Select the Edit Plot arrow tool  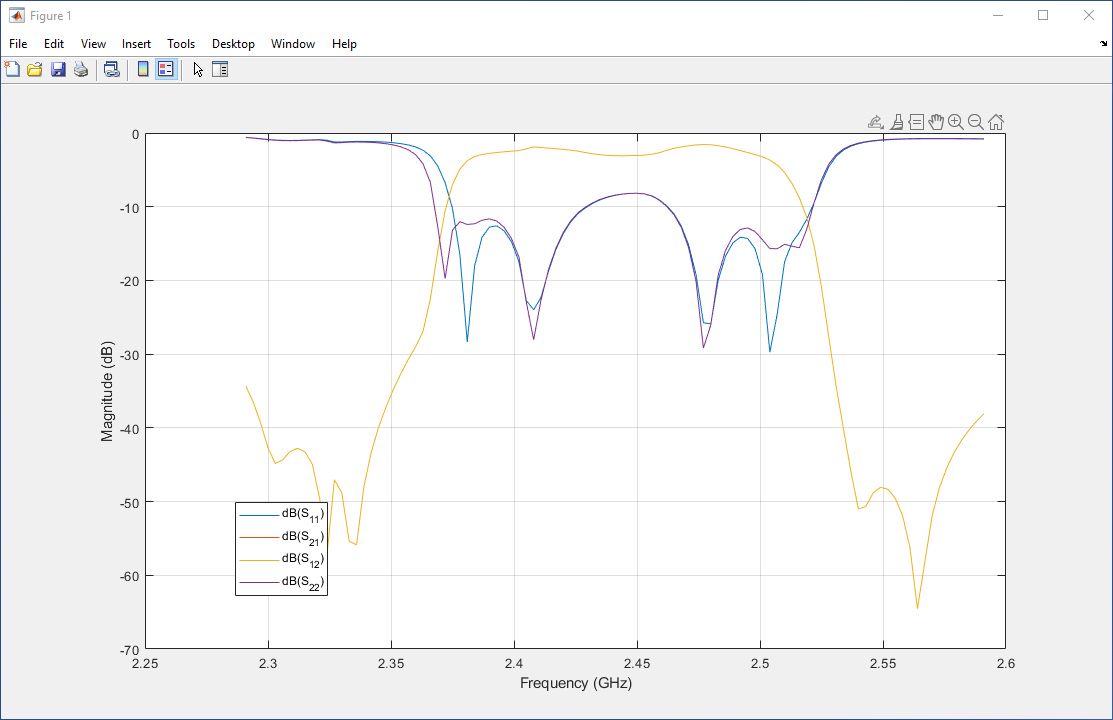[197, 68]
